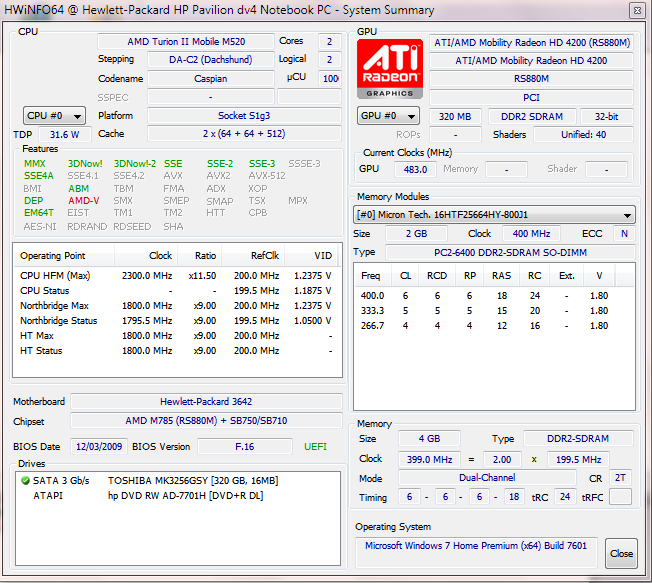Click the PCI bus field
652x583 pixels.
(531, 97)
